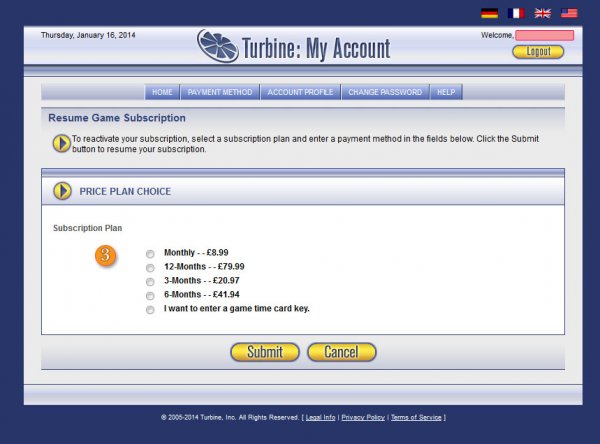Click the Turbine logo in the header

tap(218, 46)
